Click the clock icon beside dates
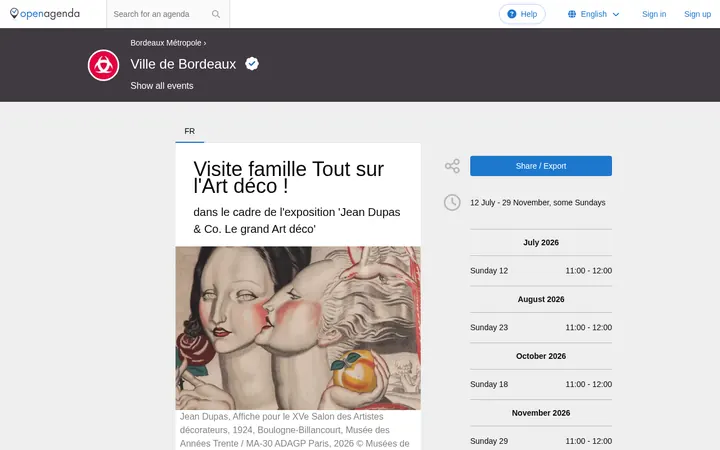720x450 pixels. (x=452, y=202)
